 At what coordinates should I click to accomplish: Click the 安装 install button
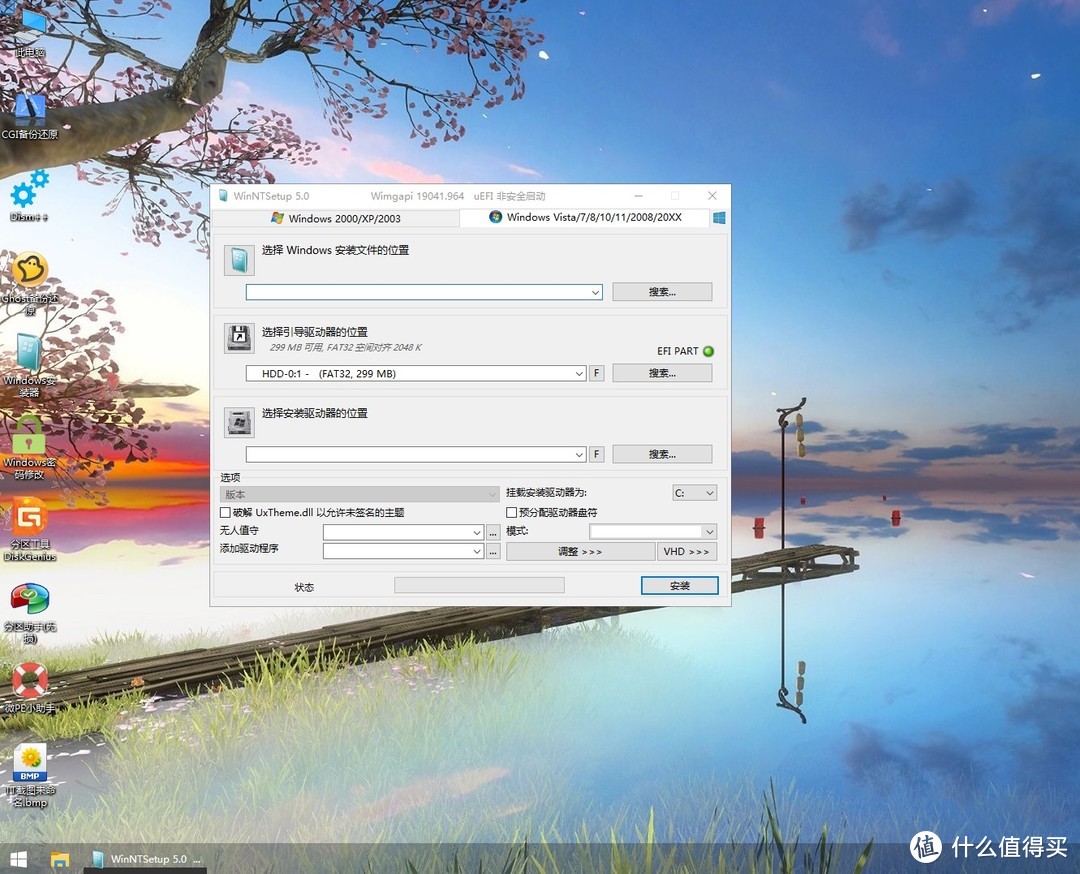(680, 585)
